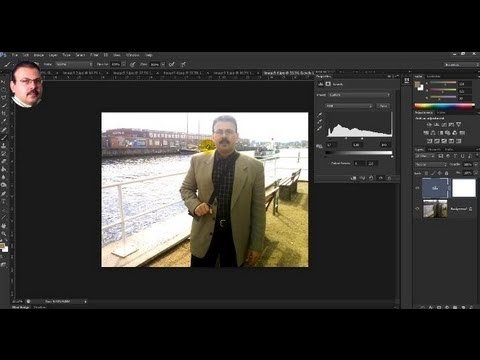Enable lock all for the layer
480x360 pixels.
click(447, 173)
